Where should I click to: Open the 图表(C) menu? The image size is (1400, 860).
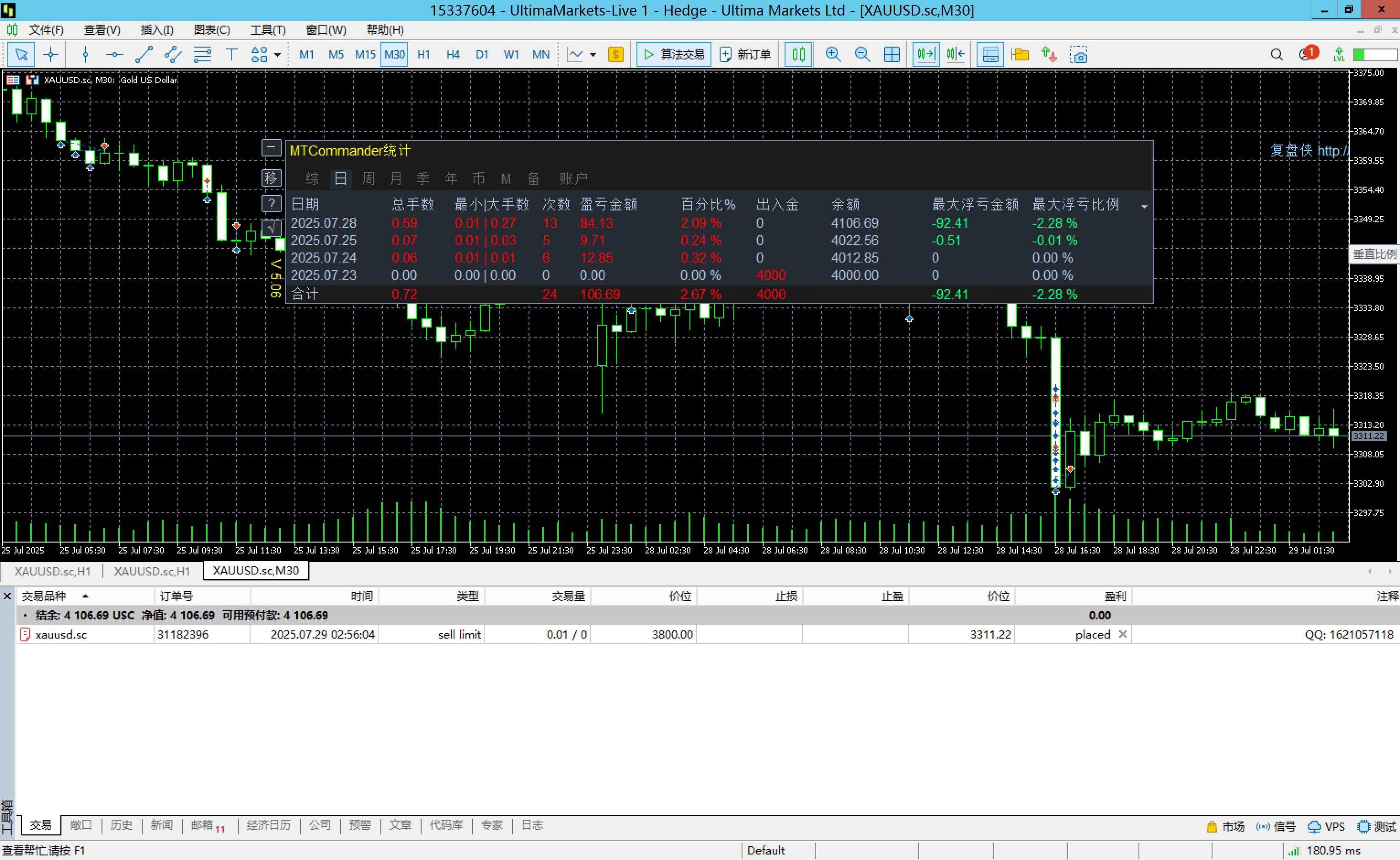click(x=211, y=30)
